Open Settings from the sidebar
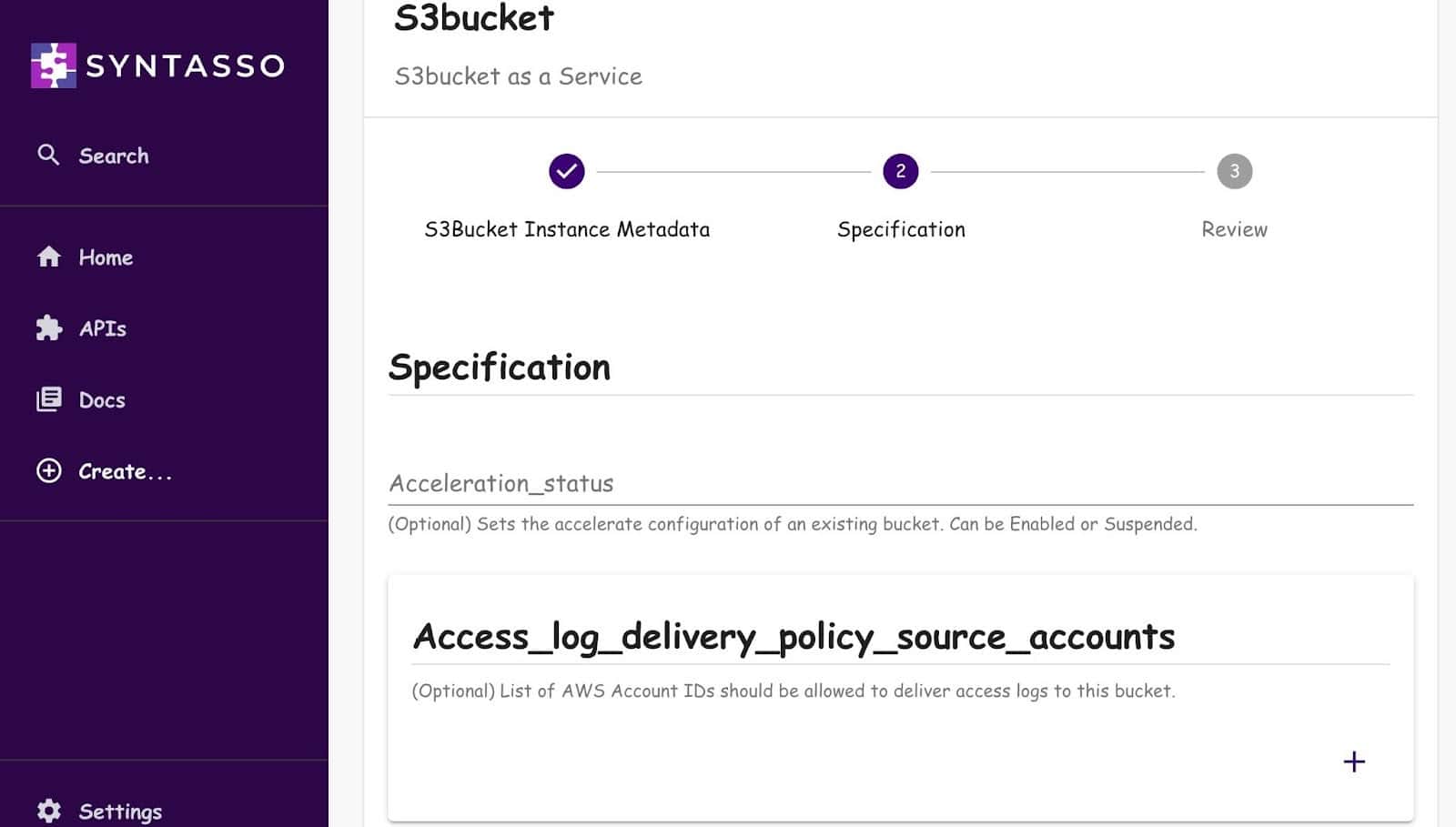The height and width of the screenshot is (827, 1456). pyautogui.click(x=119, y=810)
